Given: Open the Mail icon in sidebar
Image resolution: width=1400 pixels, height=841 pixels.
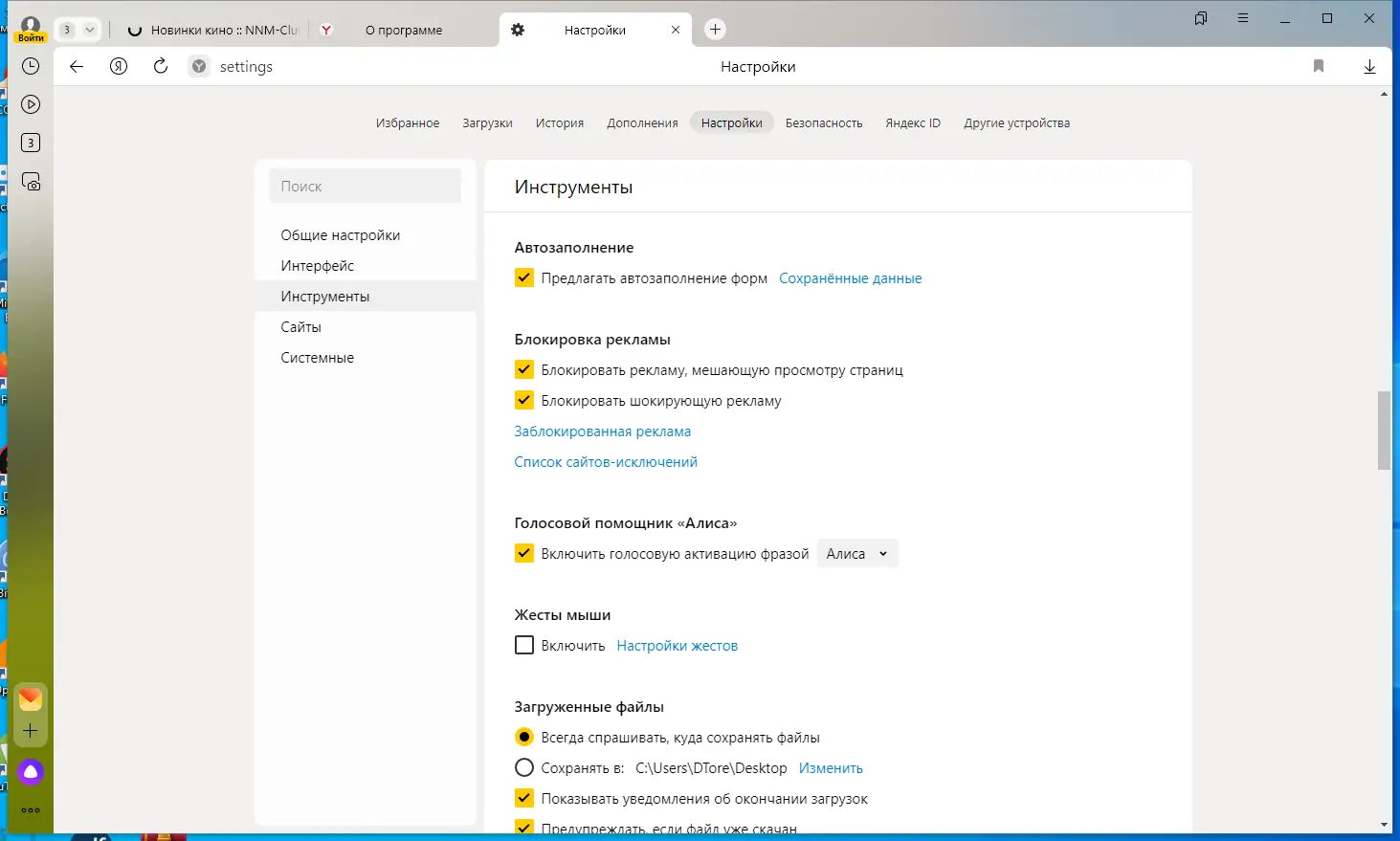Looking at the screenshot, I should [x=31, y=699].
